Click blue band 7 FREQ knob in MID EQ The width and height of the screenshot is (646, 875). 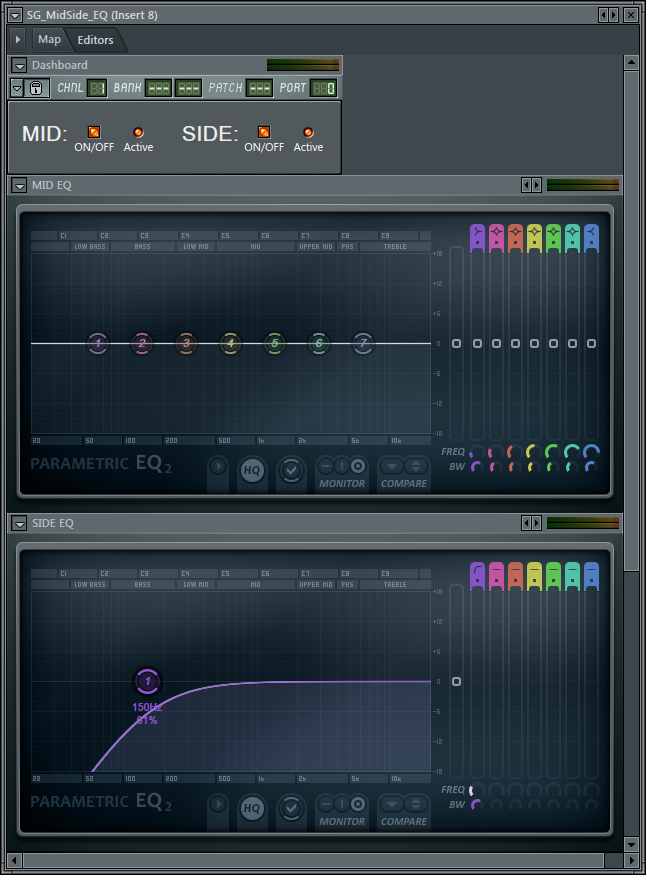[591, 451]
